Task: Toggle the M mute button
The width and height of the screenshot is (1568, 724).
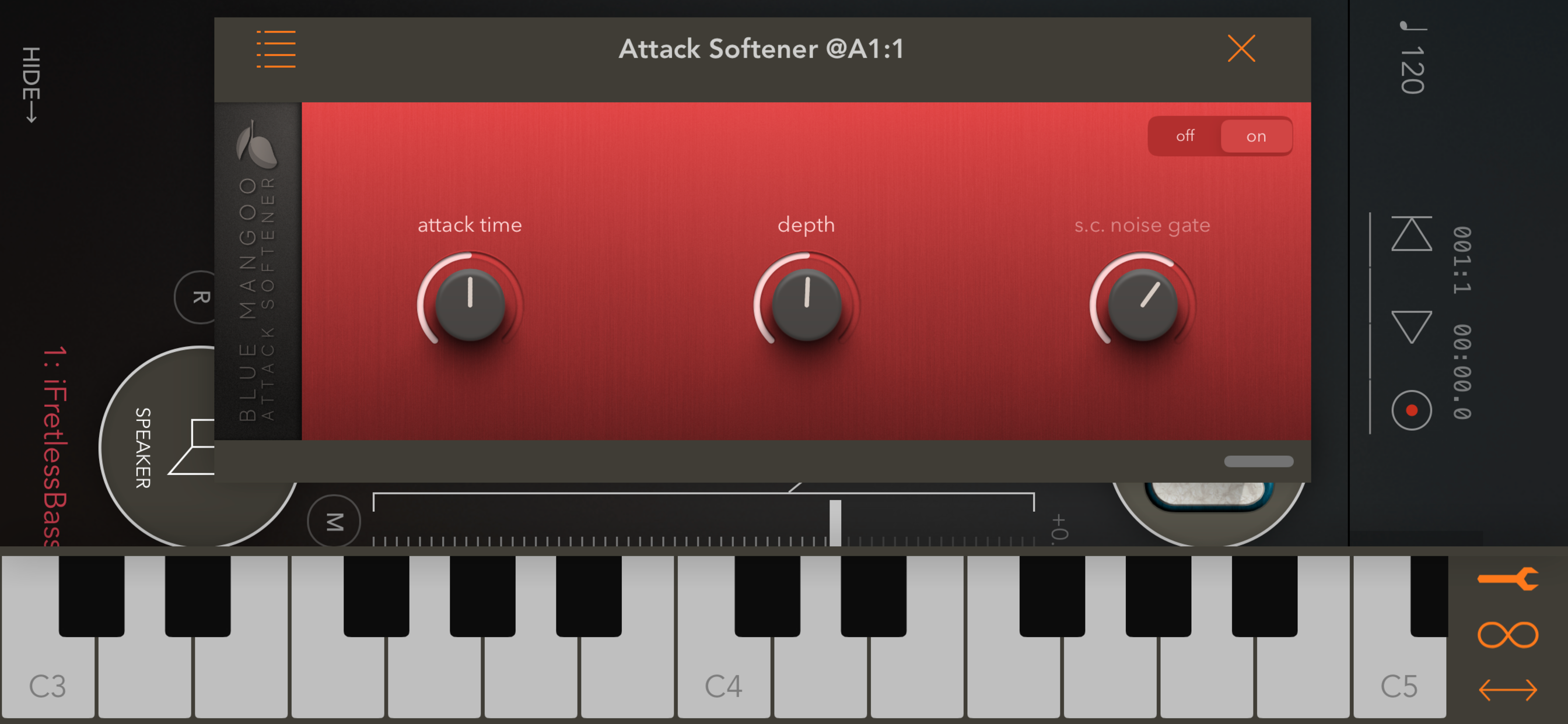Action: [334, 522]
